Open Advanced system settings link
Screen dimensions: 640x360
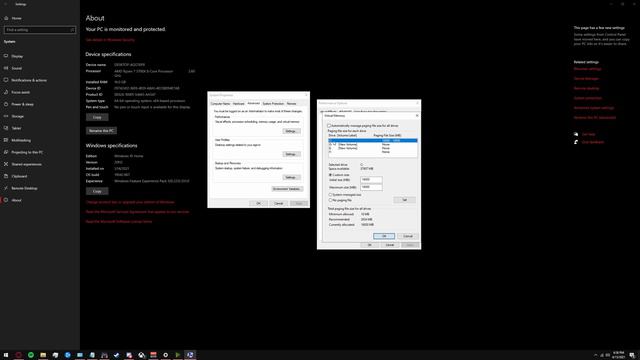click(594, 108)
